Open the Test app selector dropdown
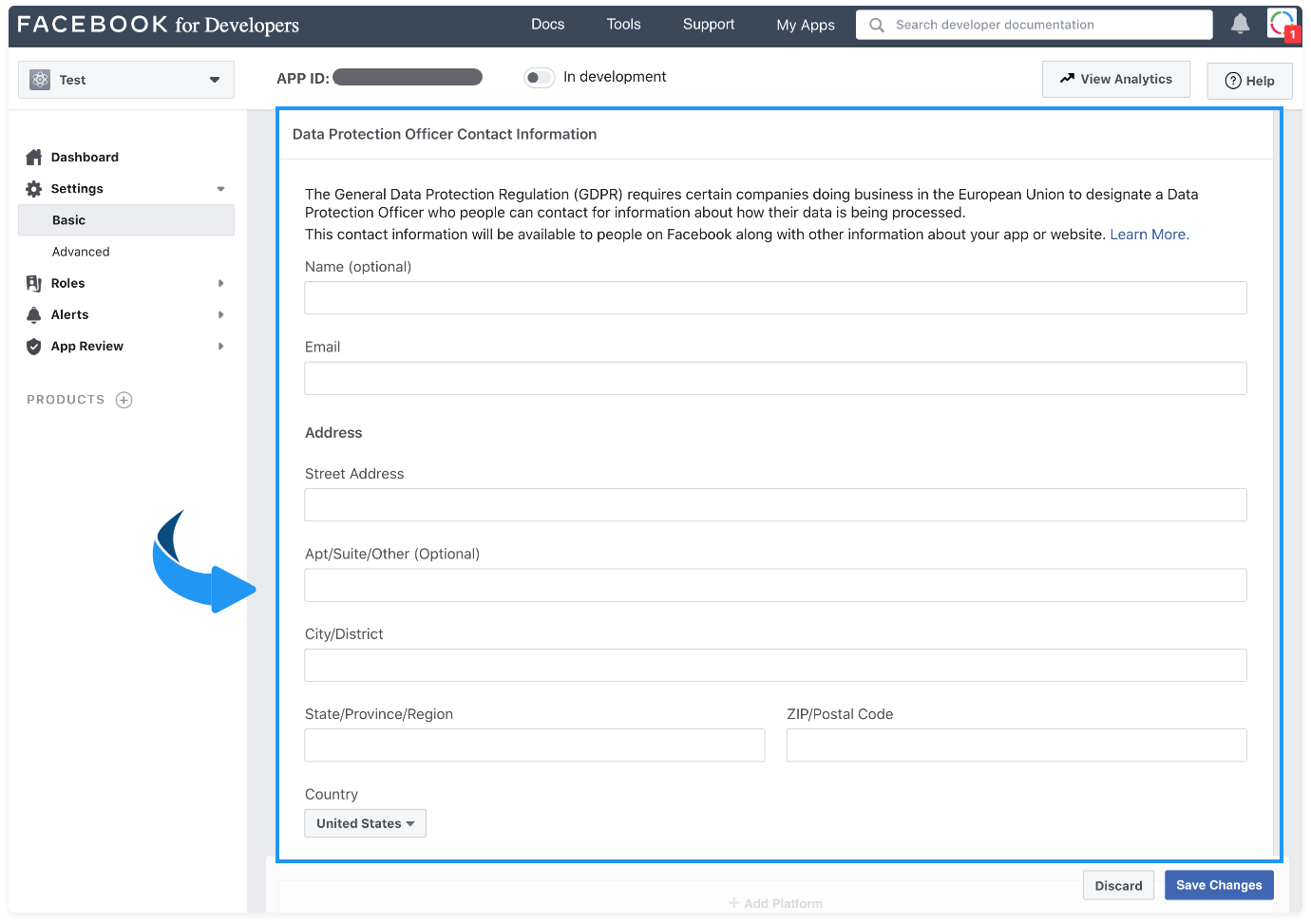 pos(126,80)
